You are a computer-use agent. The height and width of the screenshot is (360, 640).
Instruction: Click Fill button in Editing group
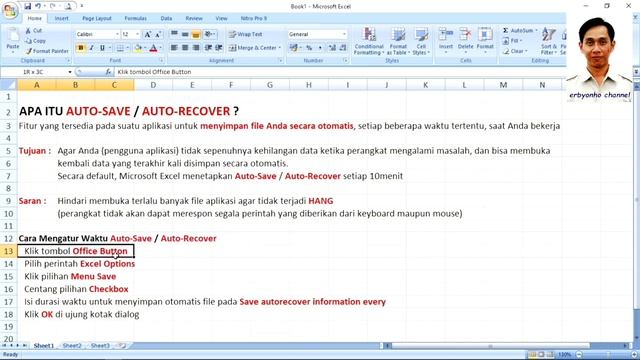[512, 41]
